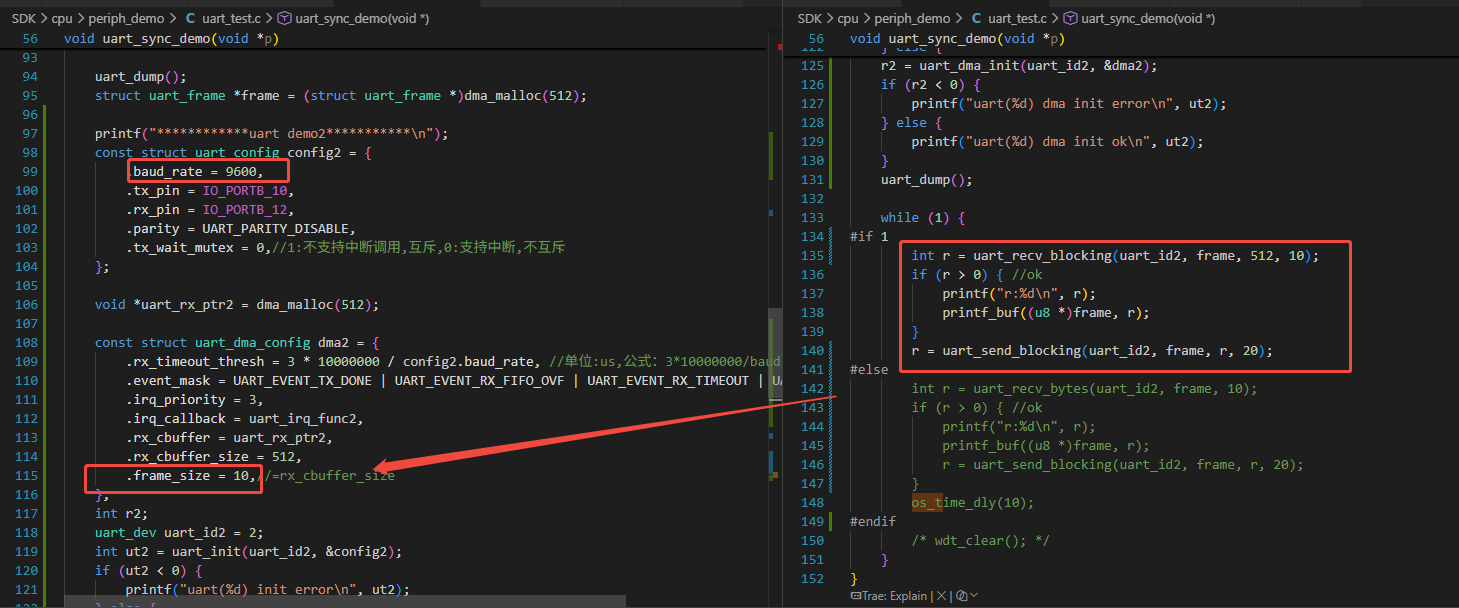Dismiss the Trae code lens with the X

pos(940,596)
